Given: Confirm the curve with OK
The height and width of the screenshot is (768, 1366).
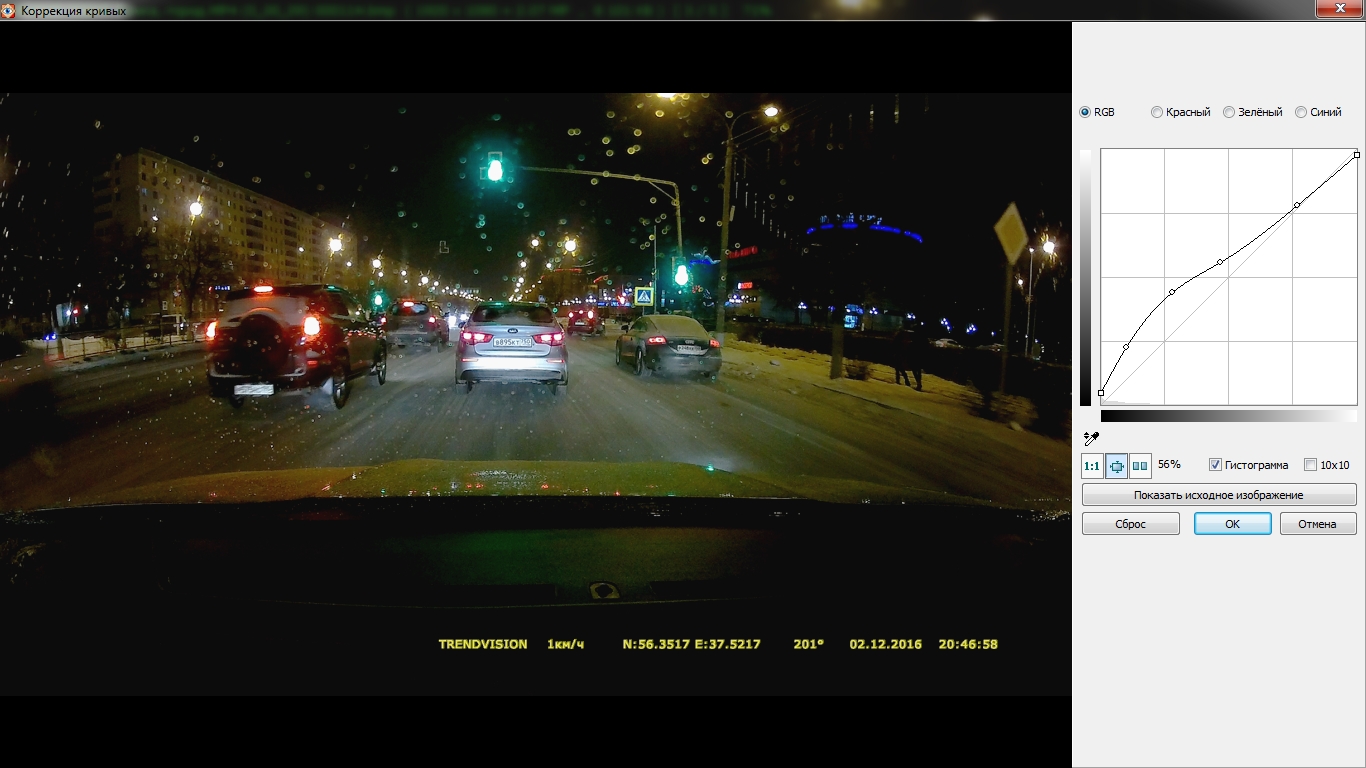Looking at the screenshot, I should [x=1232, y=524].
